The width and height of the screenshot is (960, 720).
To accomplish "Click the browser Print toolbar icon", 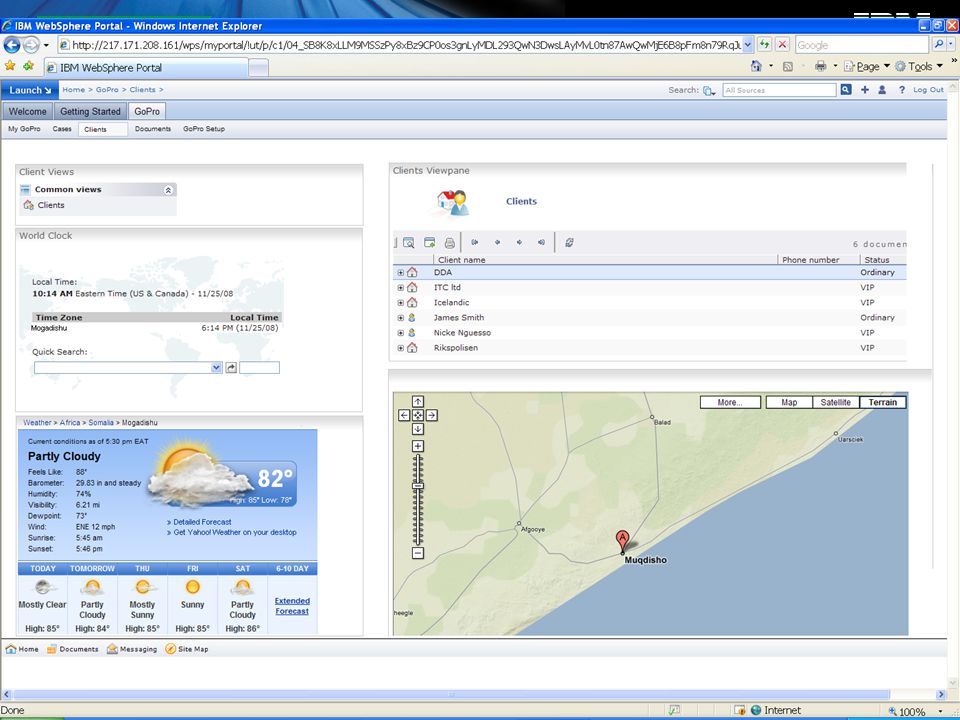I will click(820, 66).
